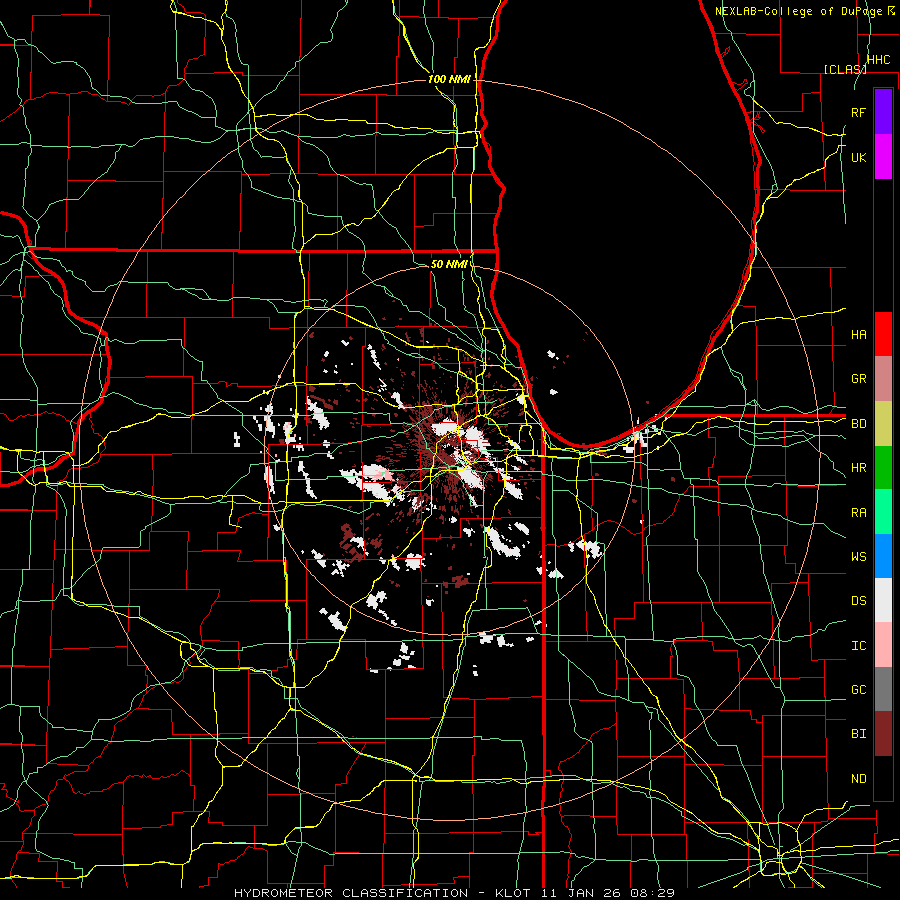The width and height of the screenshot is (900, 900).
Task: Click the 11 JAN 26 date text
Action: click(x=580, y=893)
